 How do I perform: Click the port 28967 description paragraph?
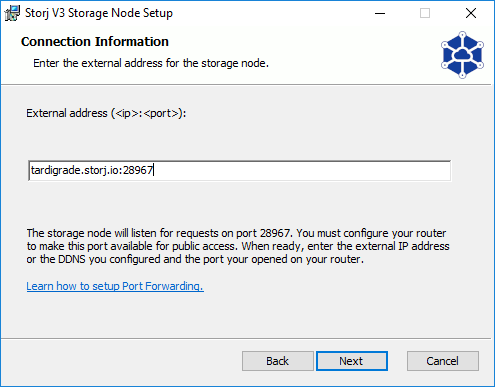(238, 246)
